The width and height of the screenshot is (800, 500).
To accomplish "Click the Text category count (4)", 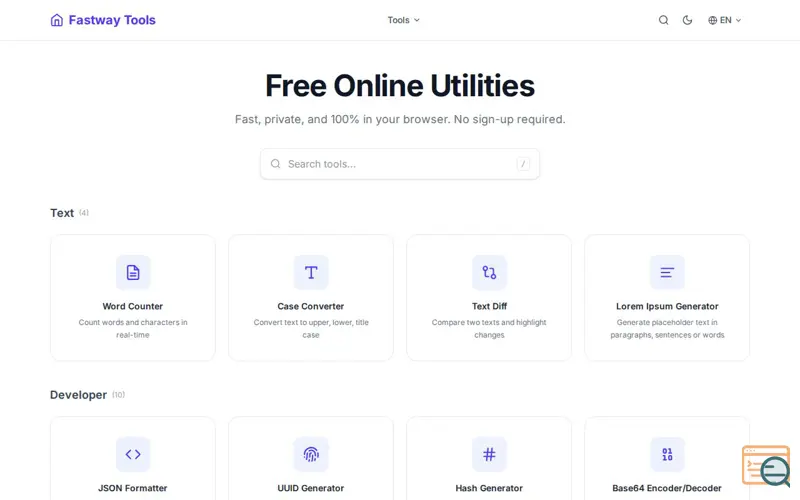I will click(x=84, y=213).
